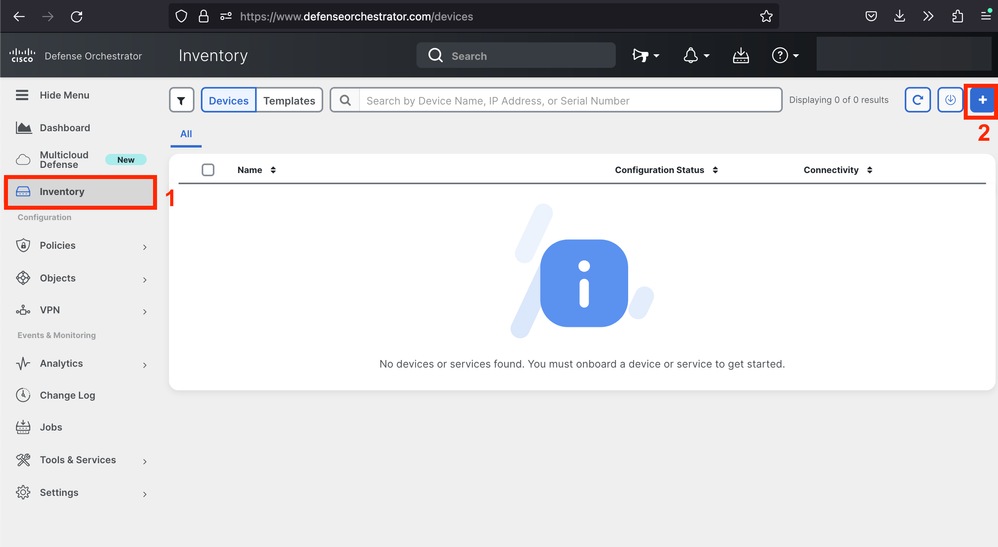Screen dimensions: 998x547
Task: Expand the Settings menu chevron
Action: [144, 494]
